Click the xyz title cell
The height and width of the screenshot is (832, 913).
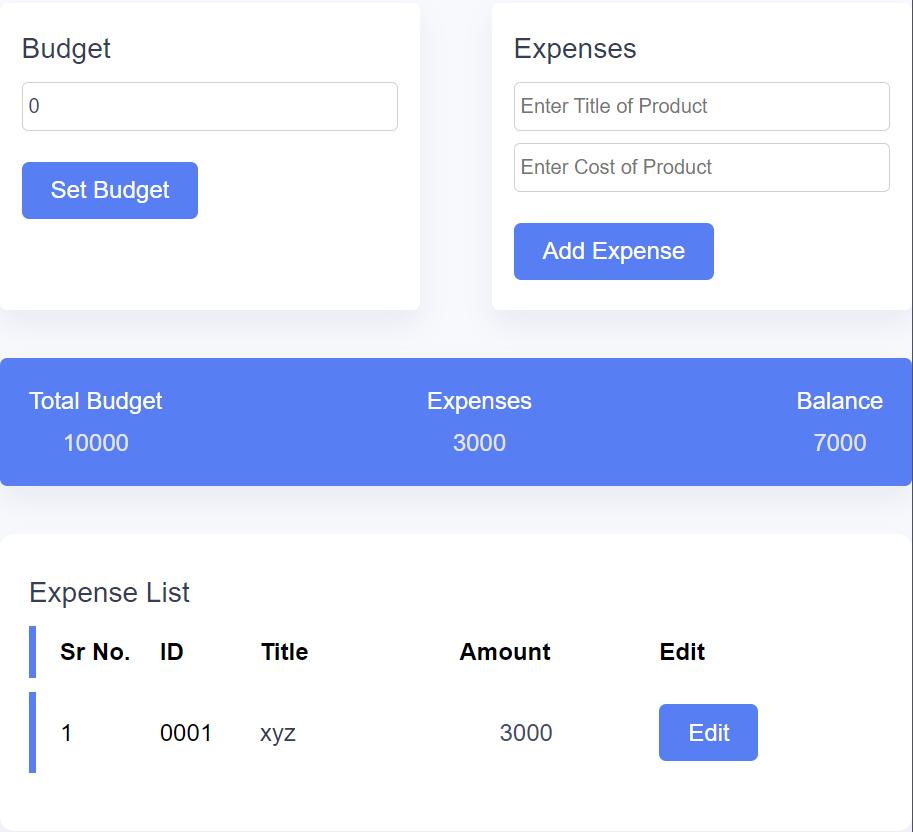(278, 733)
